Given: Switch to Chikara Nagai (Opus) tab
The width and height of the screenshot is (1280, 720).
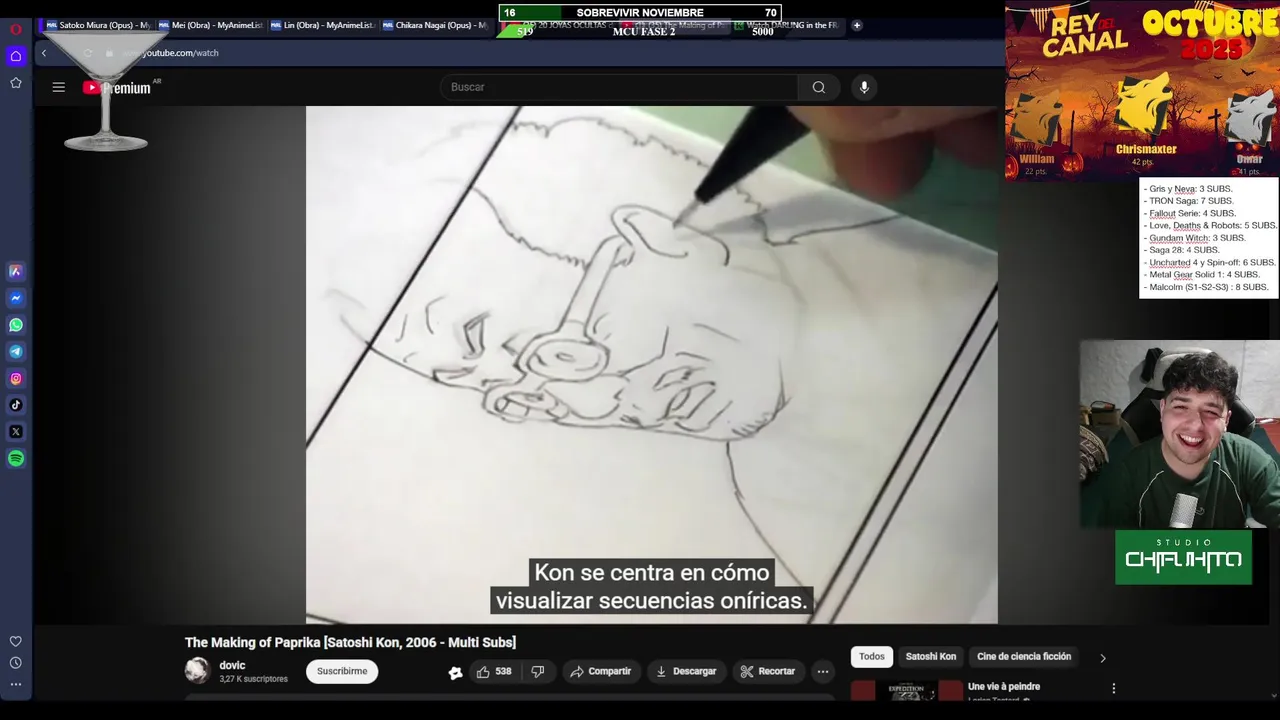Looking at the screenshot, I should click(435, 25).
